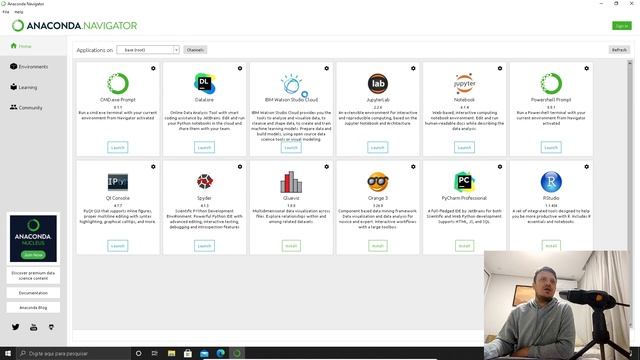This screenshot has height=360, width=640.
Task: Go to the Home tab
Action: point(33,46)
